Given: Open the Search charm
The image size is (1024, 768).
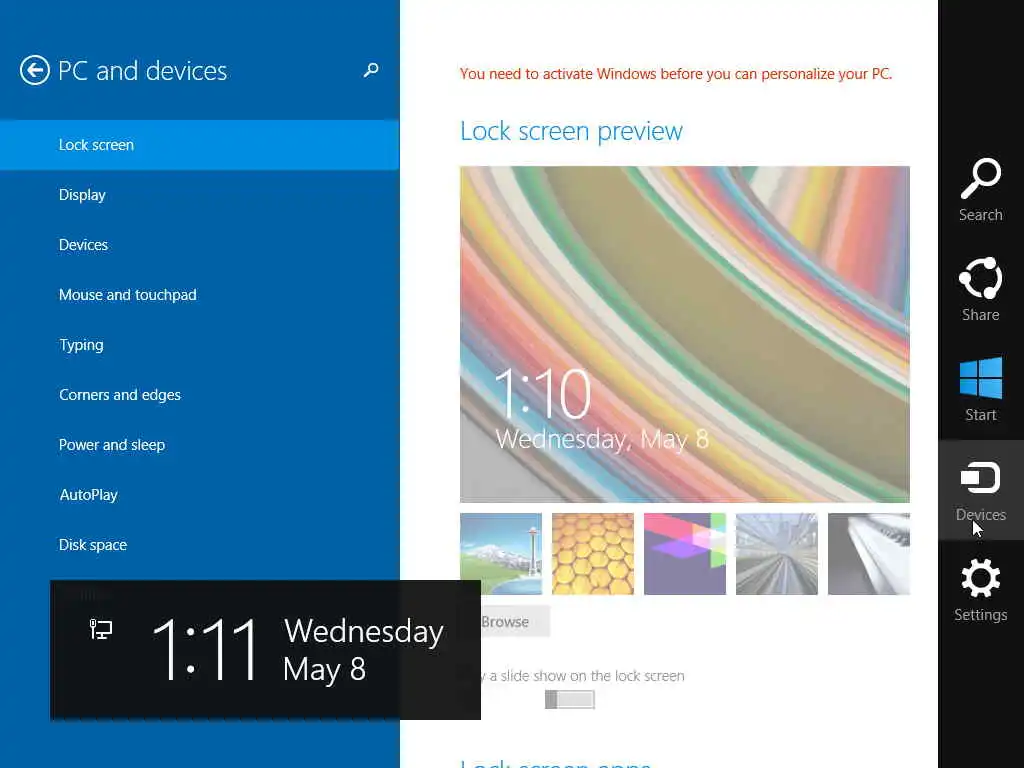Looking at the screenshot, I should click(x=980, y=189).
